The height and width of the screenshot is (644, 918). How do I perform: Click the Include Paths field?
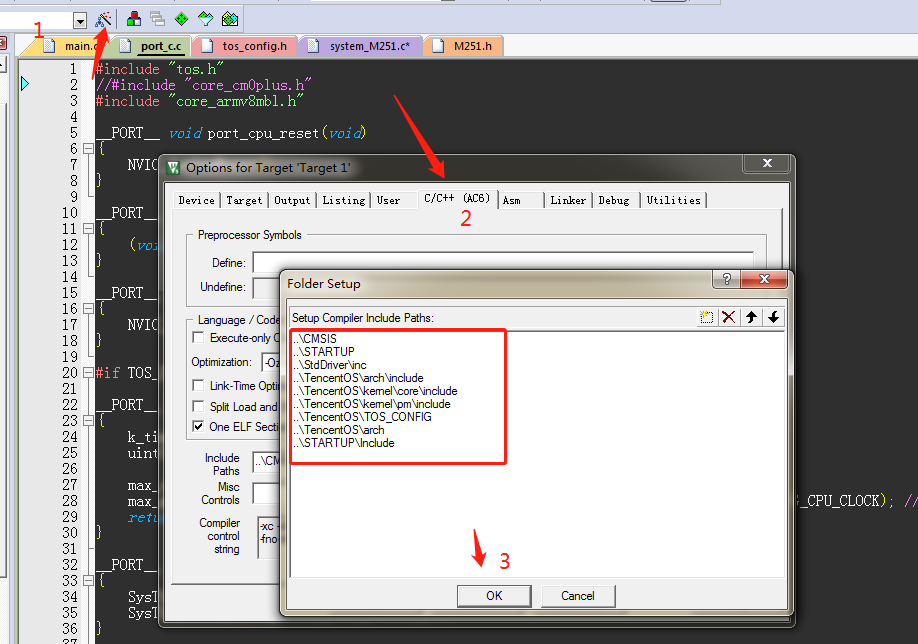click(x=266, y=462)
